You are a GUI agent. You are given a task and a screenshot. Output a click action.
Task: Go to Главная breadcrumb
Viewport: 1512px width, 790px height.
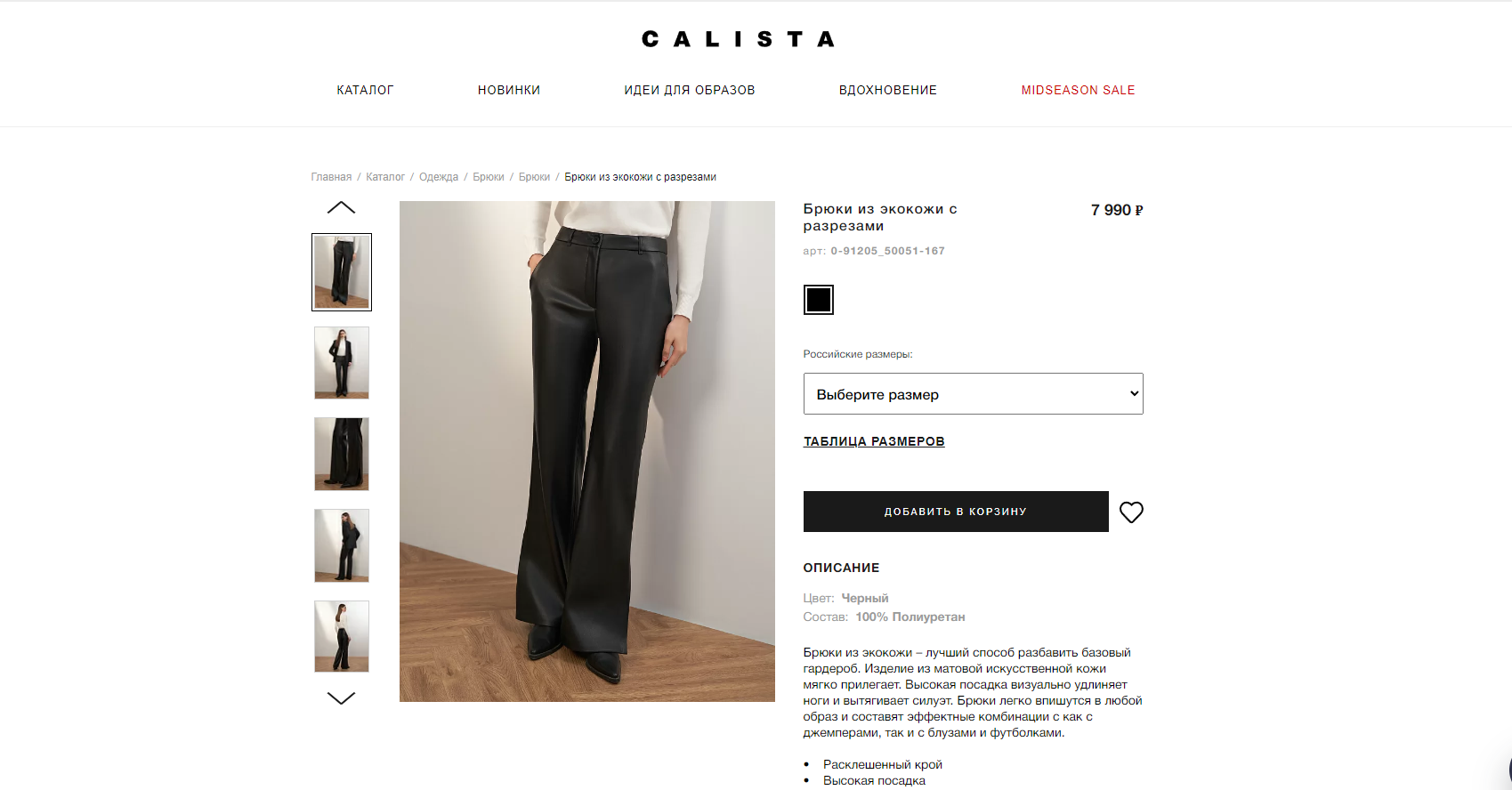[331, 177]
